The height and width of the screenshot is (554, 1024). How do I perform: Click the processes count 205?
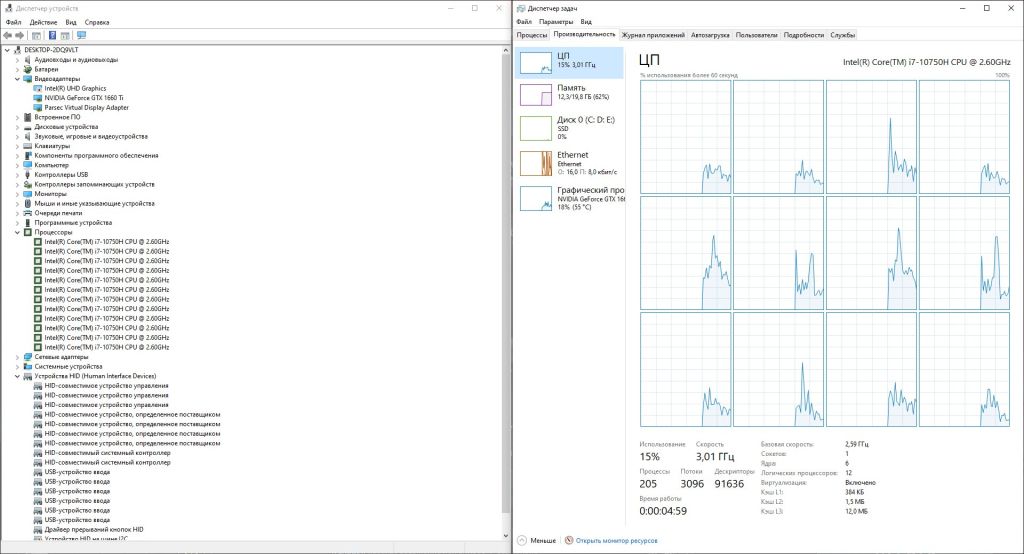pyautogui.click(x=648, y=483)
